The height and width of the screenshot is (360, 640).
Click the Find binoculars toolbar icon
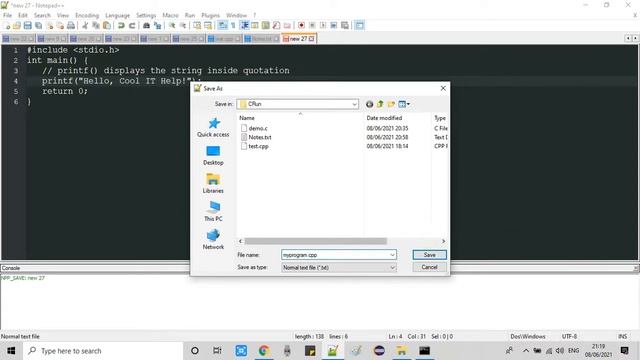(146, 25)
